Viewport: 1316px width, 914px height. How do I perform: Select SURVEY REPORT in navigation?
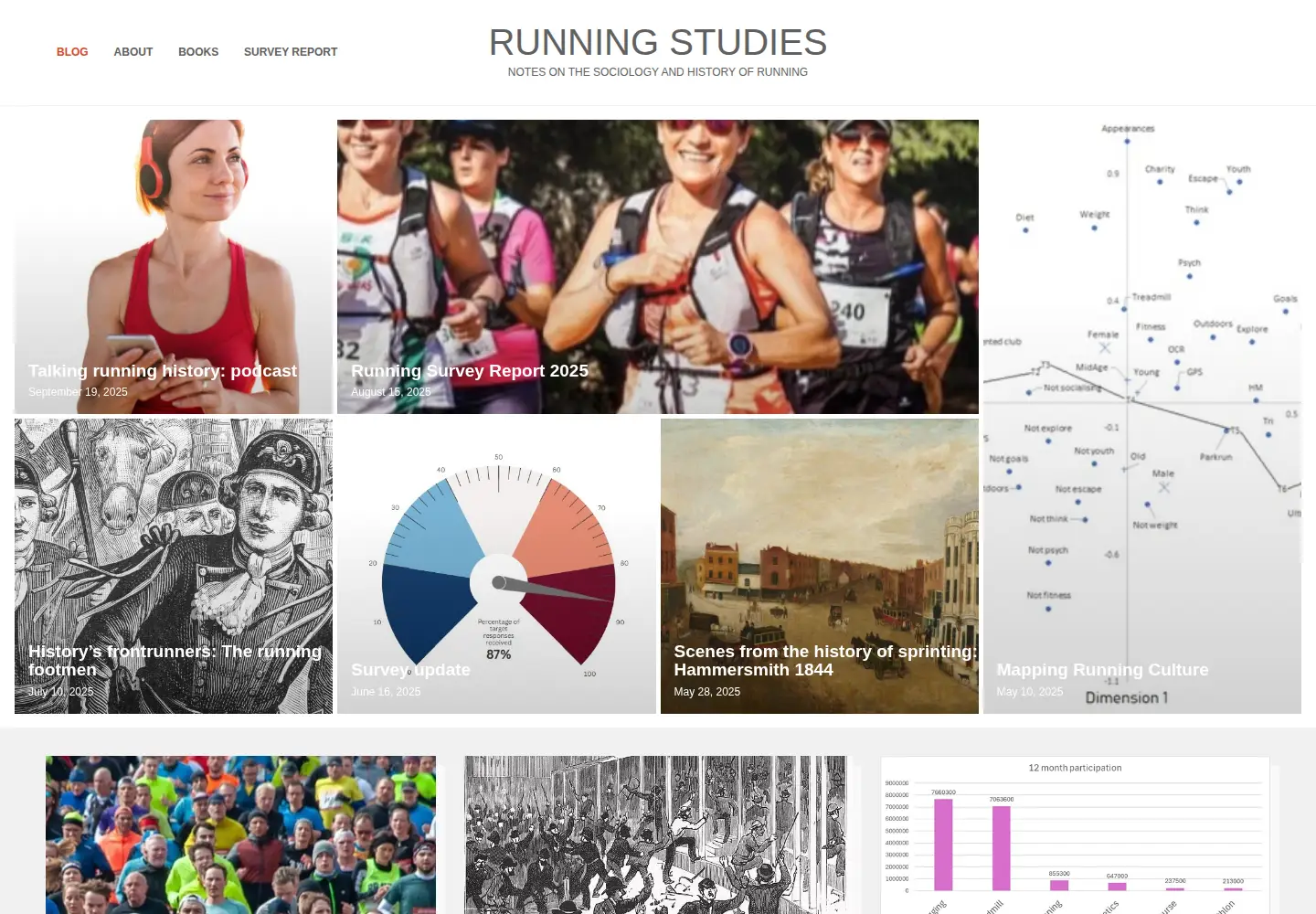tap(291, 52)
